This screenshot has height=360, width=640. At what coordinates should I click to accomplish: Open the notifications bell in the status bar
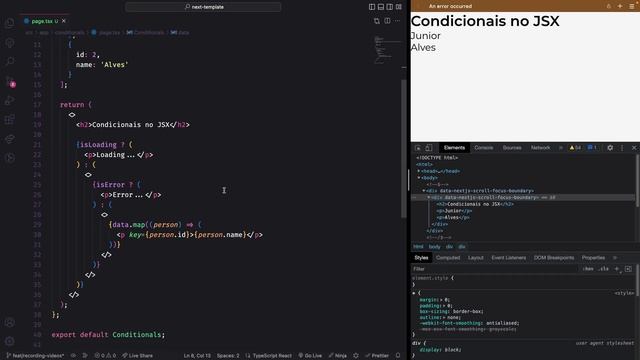(x=398, y=356)
